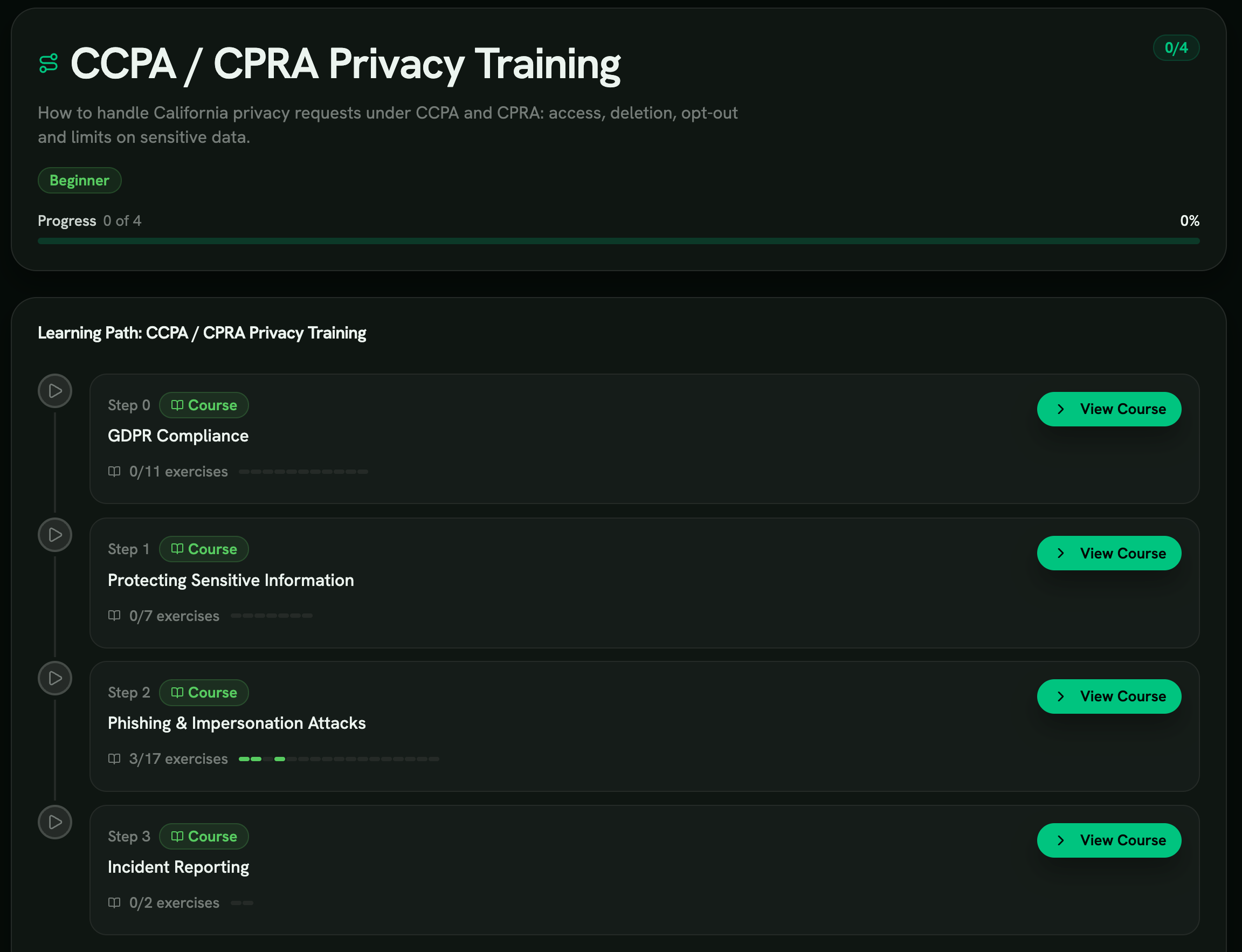Viewport: 1242px width, 952px height.
Task: Click the 0/2 exercises segmented progress bar
Action: click(242, 903)
